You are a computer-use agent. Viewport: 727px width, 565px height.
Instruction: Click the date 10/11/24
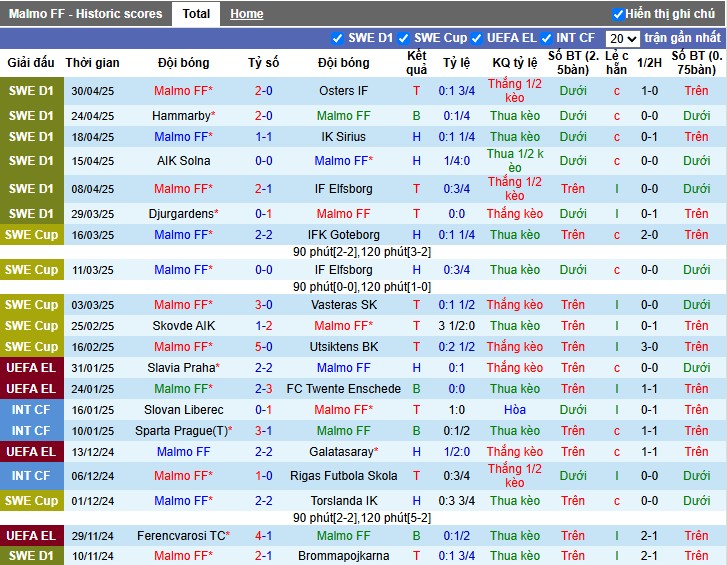tap(93, 556)
